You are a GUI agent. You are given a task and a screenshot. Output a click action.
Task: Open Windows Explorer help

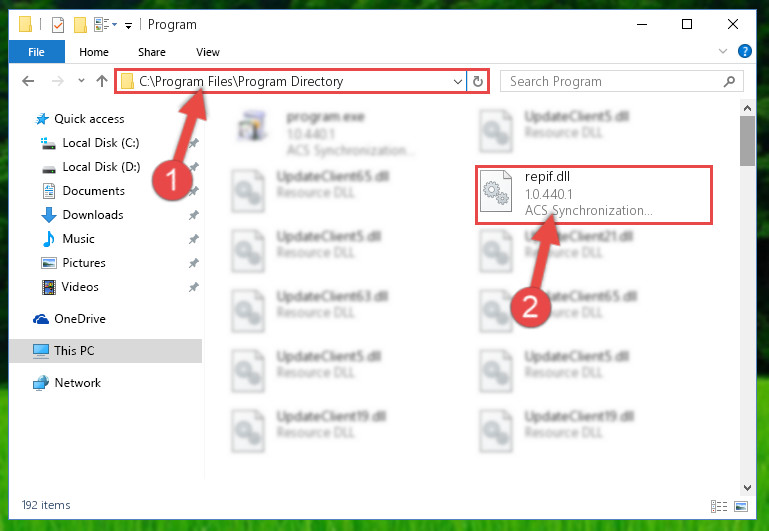(744, 51)
